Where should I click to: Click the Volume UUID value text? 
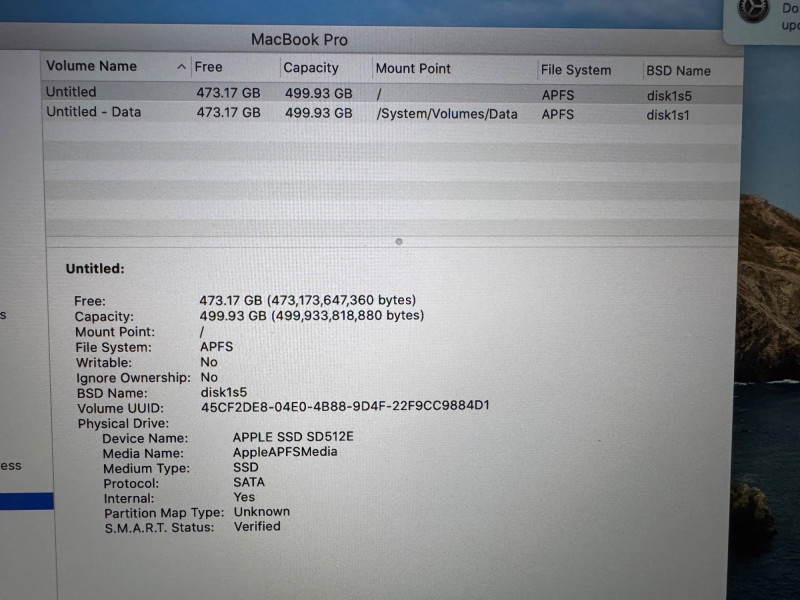[345, 406]
